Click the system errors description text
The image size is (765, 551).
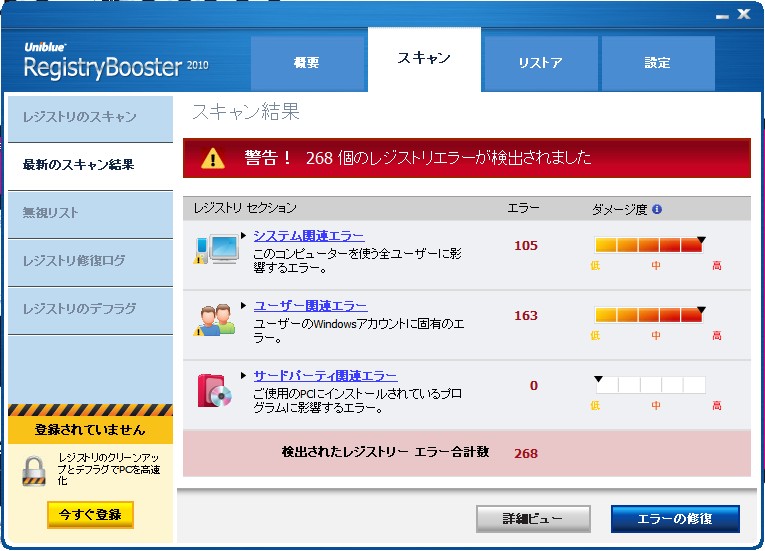point(357,261)
